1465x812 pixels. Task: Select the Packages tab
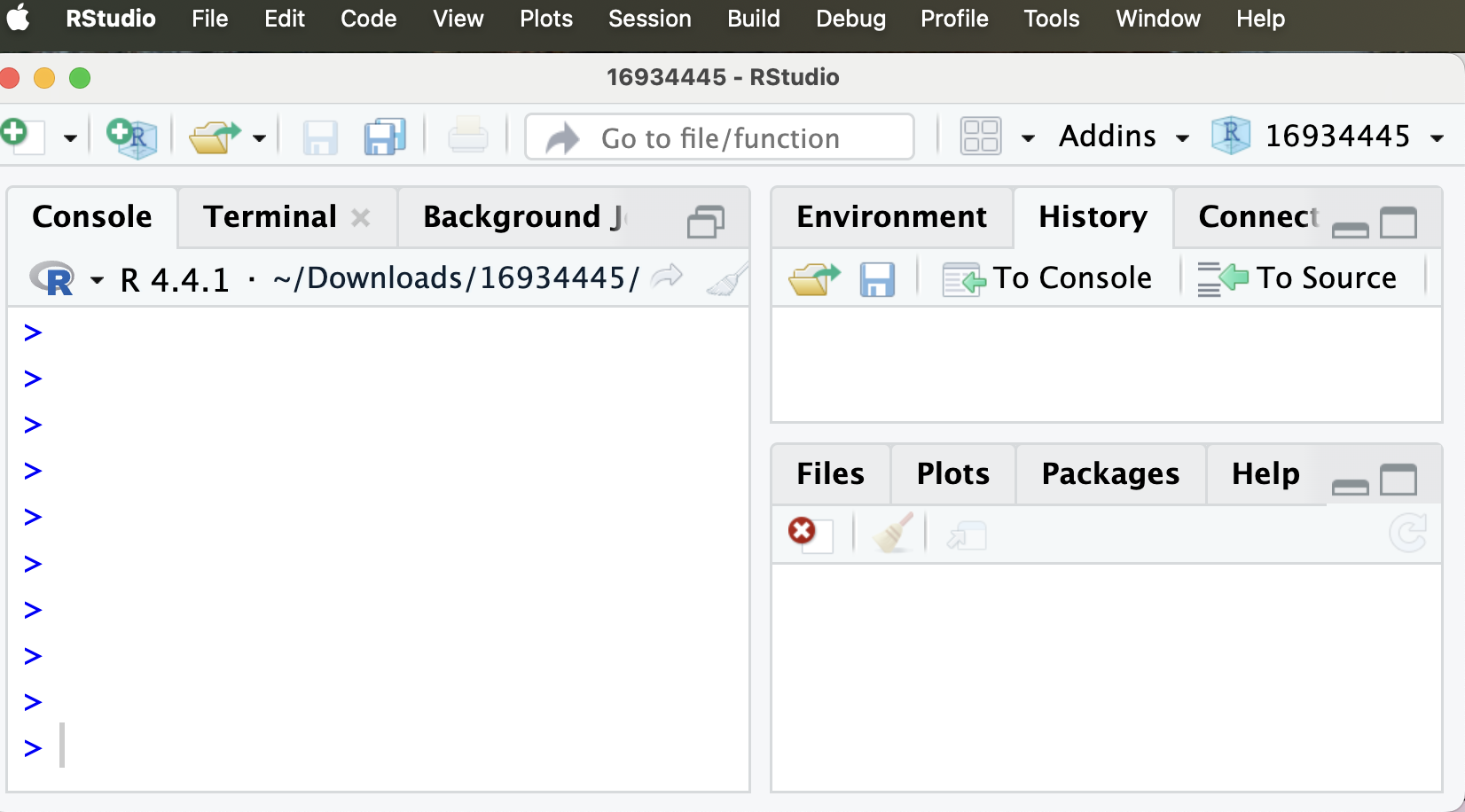tap(1109, 473)
